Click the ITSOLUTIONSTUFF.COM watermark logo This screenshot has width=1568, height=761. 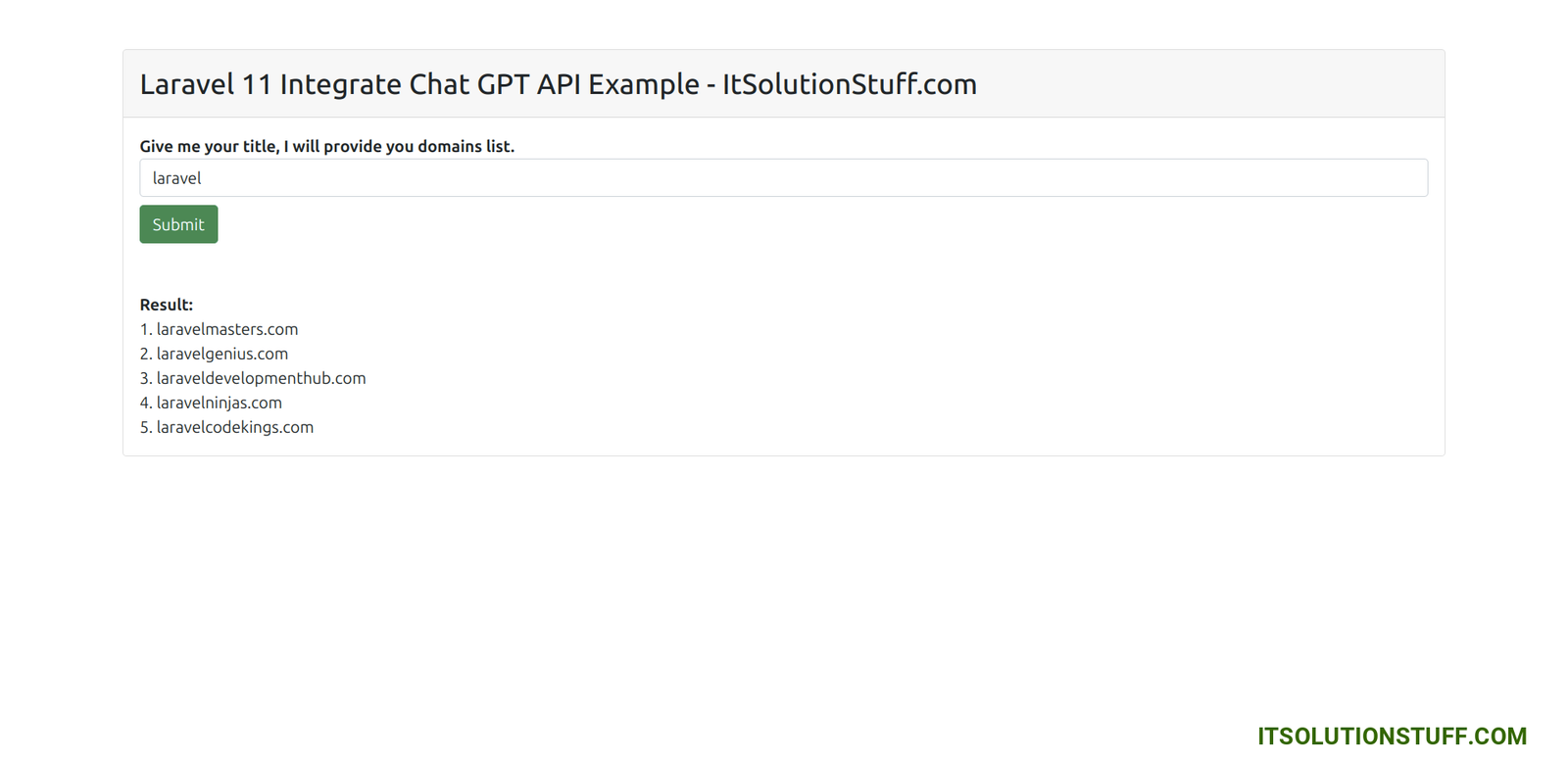point(1392,736)
